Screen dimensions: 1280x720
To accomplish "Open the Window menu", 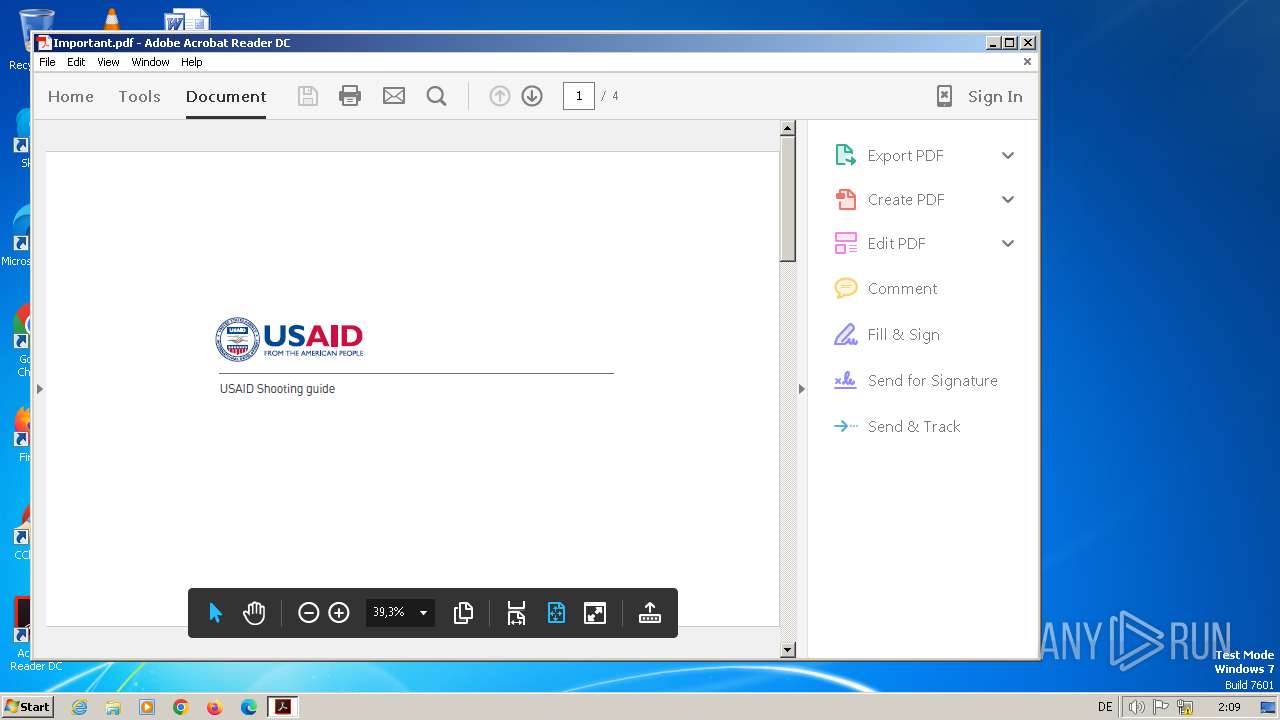I will pos(150,62).
